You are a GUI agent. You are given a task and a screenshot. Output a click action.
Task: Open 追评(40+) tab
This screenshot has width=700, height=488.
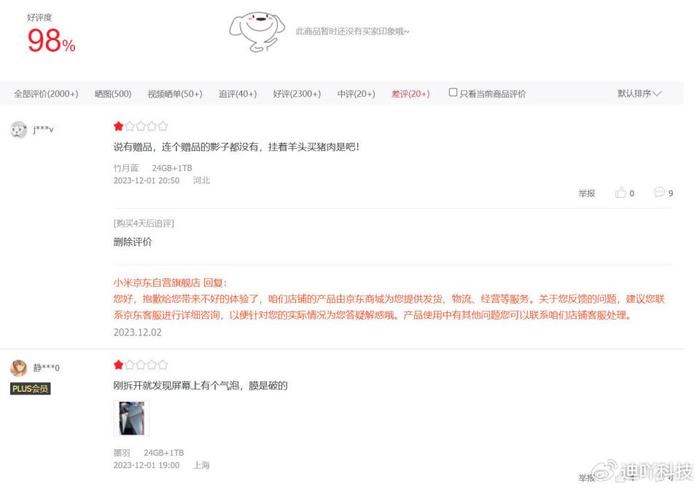coord(238,94)
